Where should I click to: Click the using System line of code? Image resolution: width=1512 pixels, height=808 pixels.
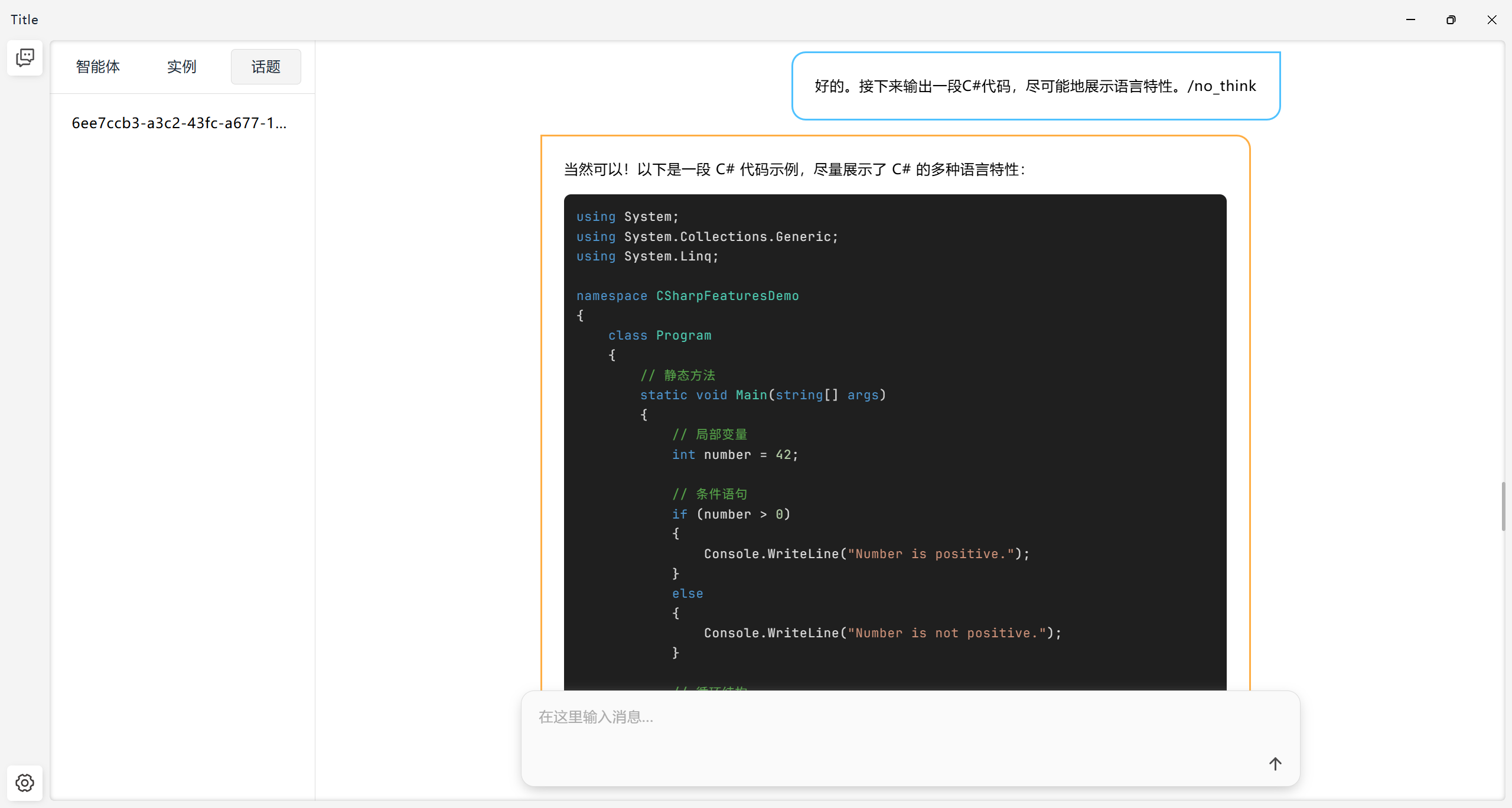coord(627,216)
